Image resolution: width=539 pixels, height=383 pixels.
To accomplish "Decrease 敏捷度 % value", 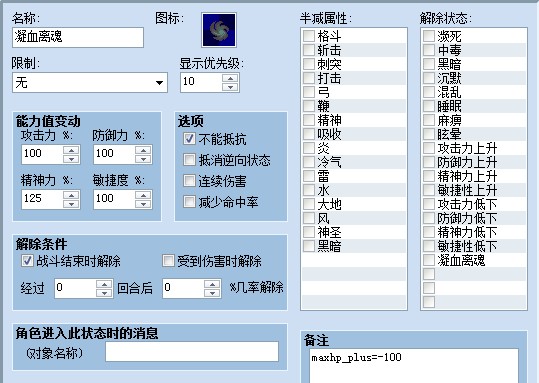I will pyautogui.click(x=143, y=204).
